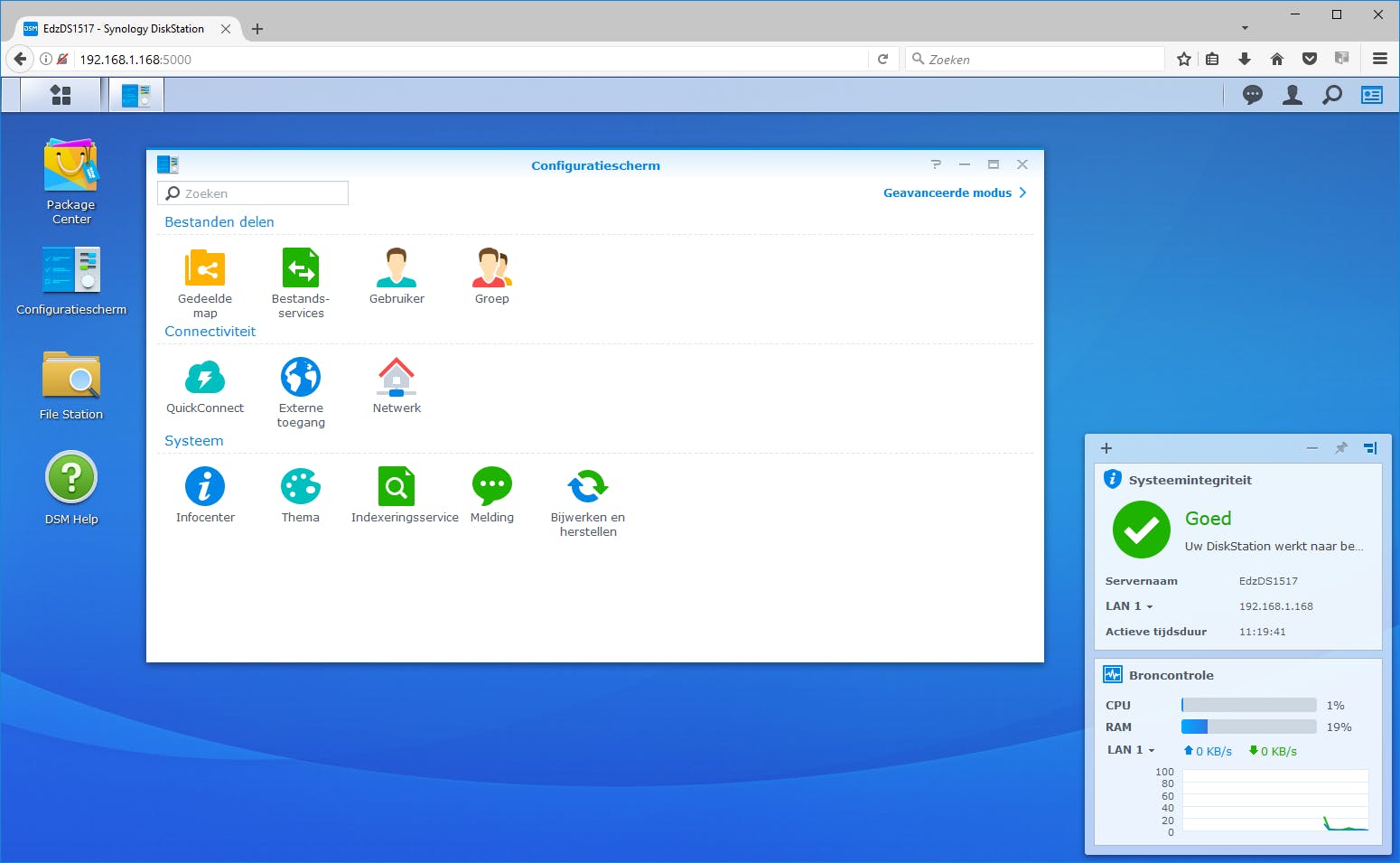The height and width of the screenshot is (863, 1400).
Task: Open Thema settings
Action: pyautogui.click(x=301, y=495)
